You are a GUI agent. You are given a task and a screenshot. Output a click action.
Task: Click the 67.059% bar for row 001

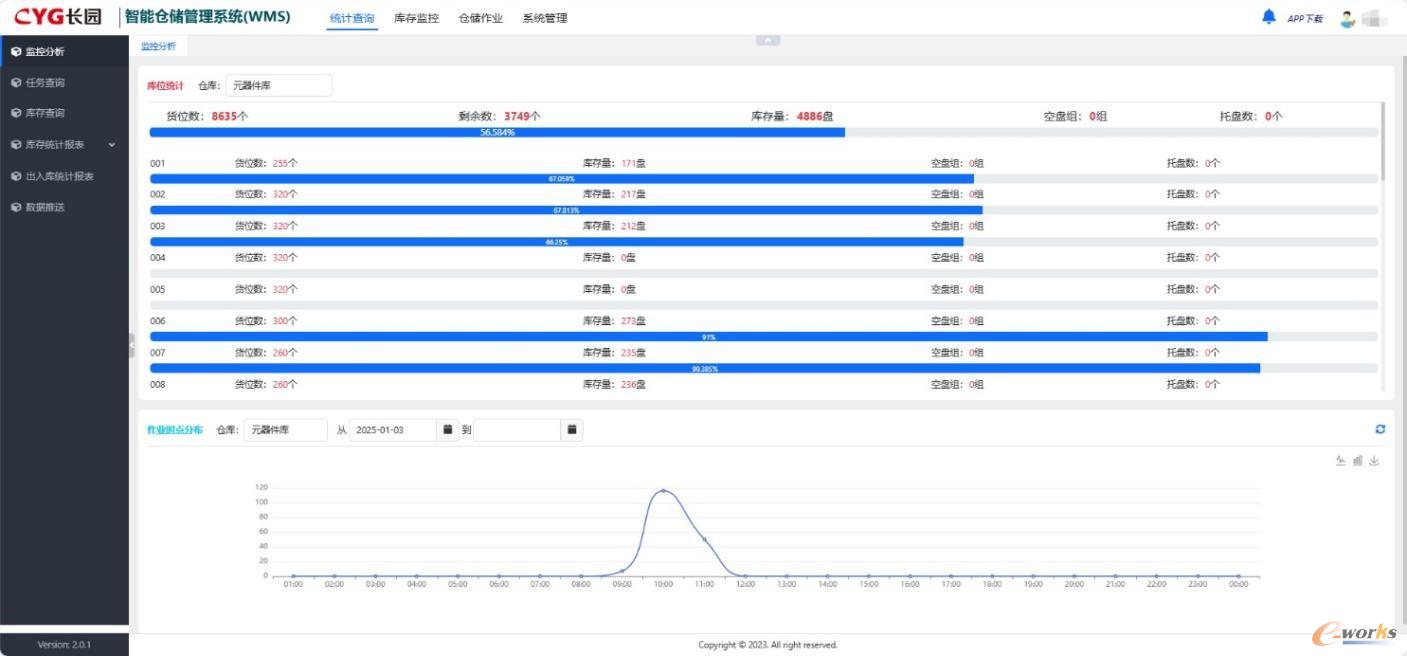764,178
